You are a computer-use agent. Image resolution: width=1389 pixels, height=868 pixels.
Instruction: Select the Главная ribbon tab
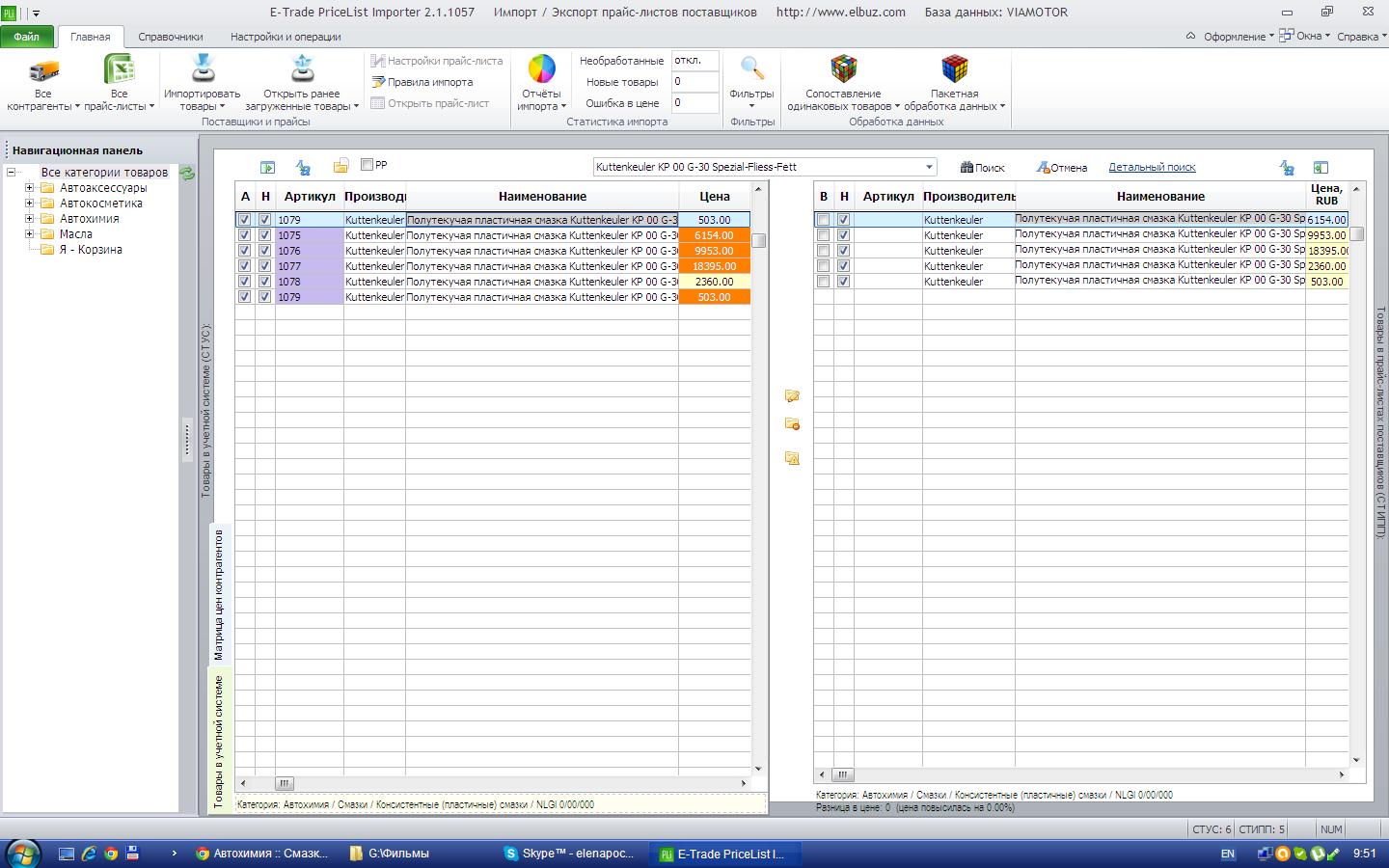pyautogui.click(x=90, y=37)
